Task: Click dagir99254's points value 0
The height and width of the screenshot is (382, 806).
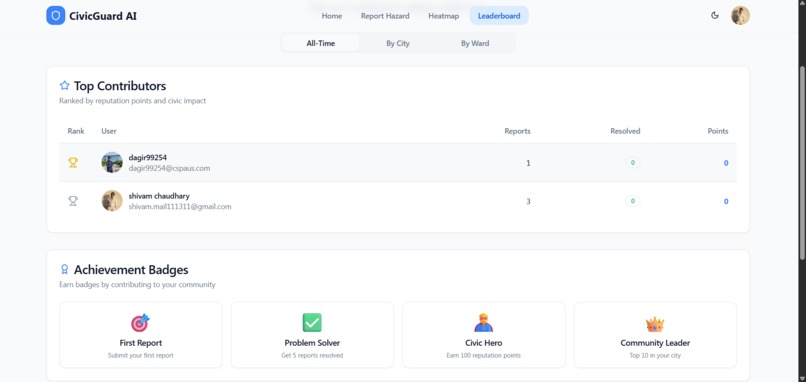Action: click(726, 163)
